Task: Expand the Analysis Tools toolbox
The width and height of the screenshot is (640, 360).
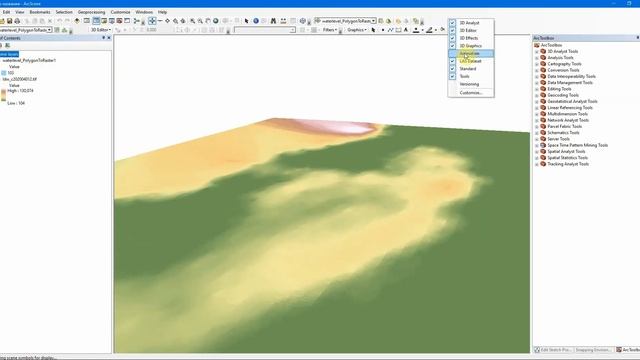Action: point(537,58)
